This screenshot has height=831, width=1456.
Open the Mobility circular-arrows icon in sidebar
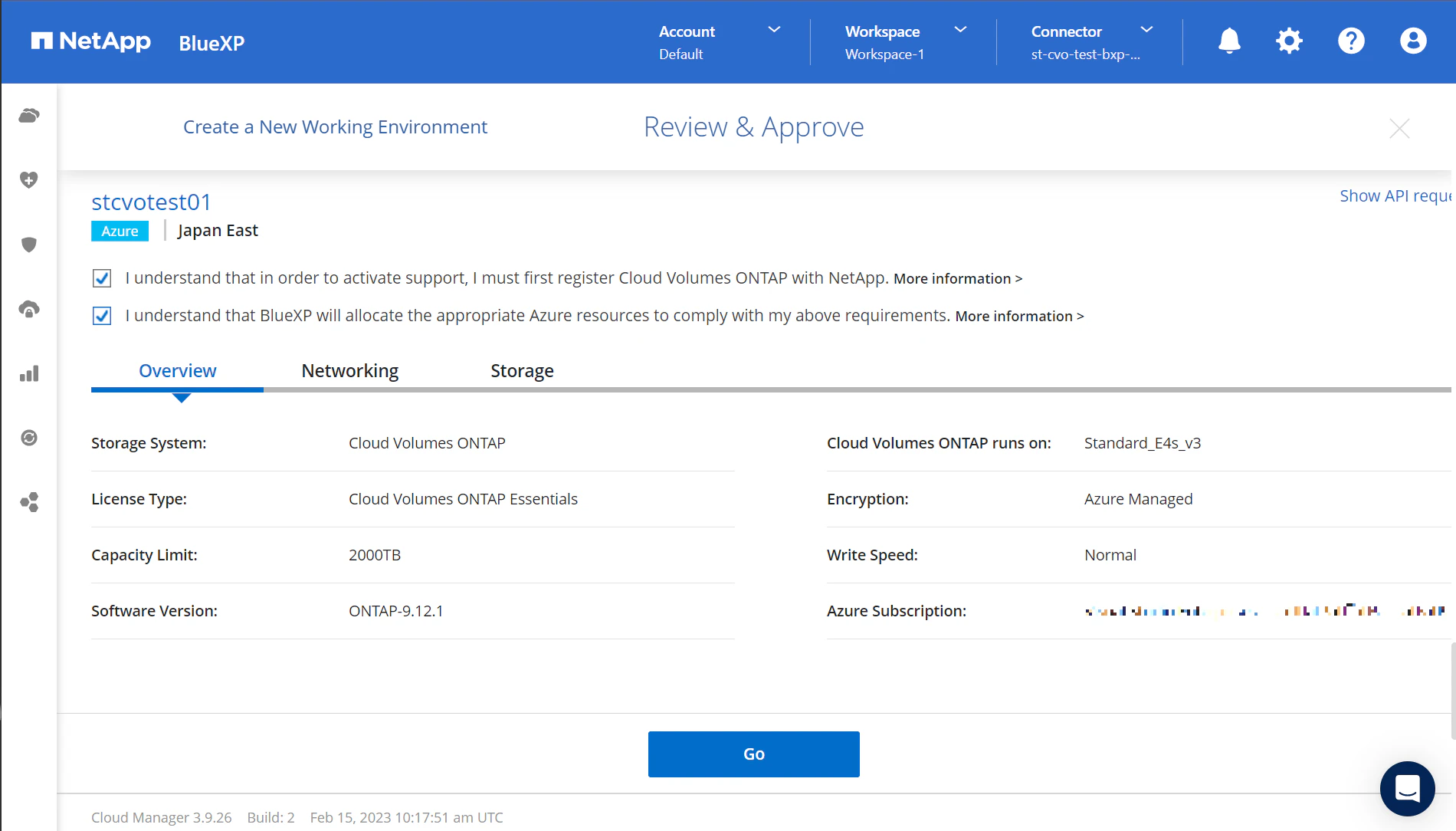tap(29, 438)
